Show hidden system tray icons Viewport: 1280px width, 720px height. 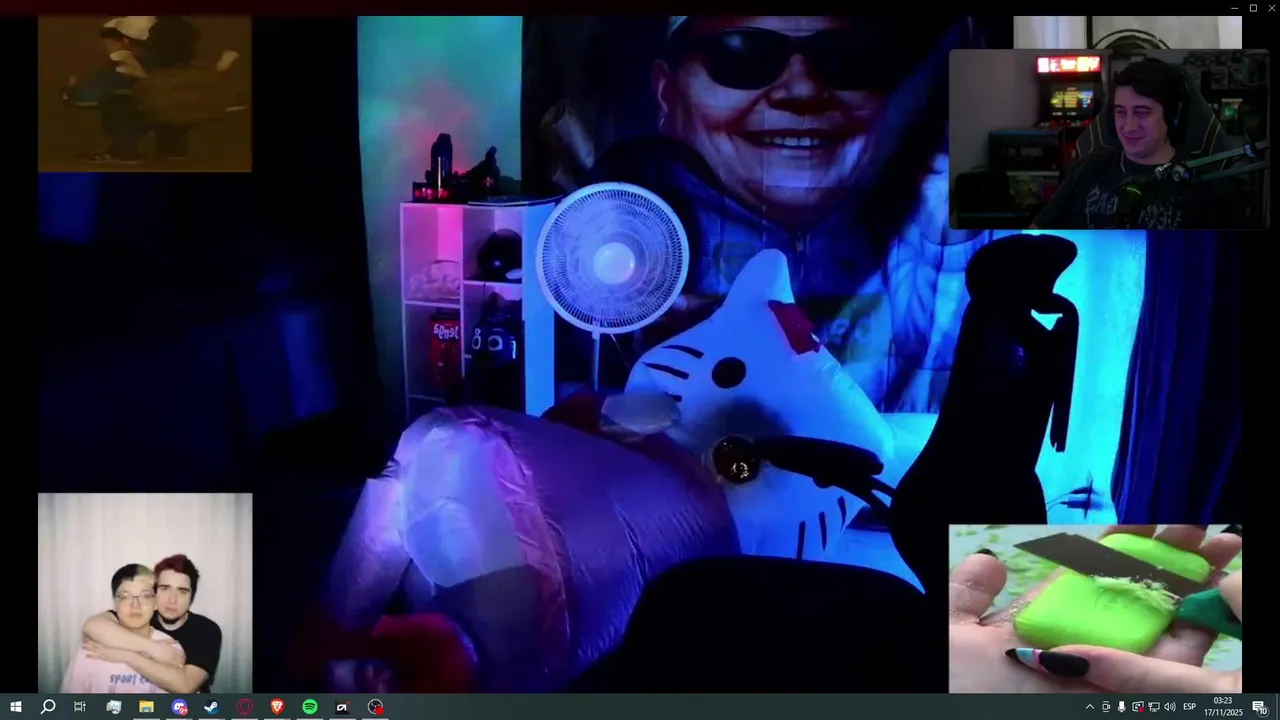(1090, 707)
